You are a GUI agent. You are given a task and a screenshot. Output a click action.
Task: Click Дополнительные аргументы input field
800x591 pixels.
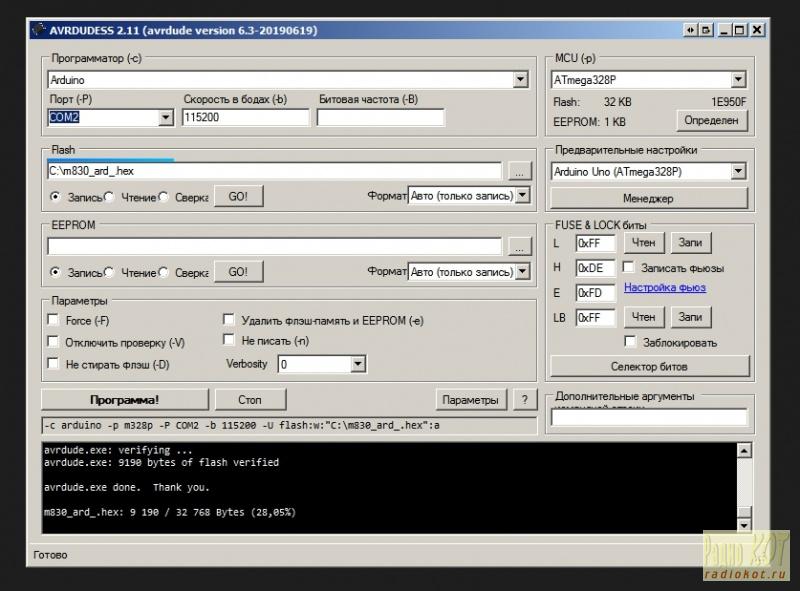click(649, 417)
